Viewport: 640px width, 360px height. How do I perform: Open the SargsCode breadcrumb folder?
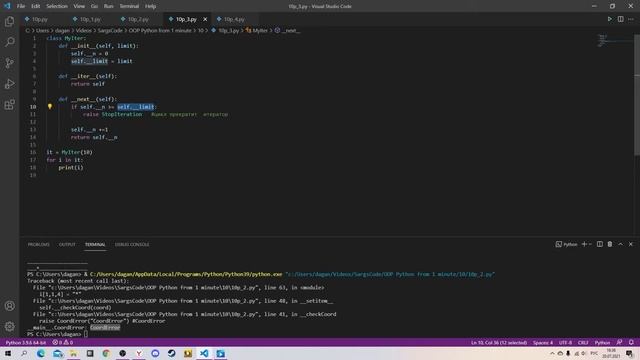click(x=110, y=30)
